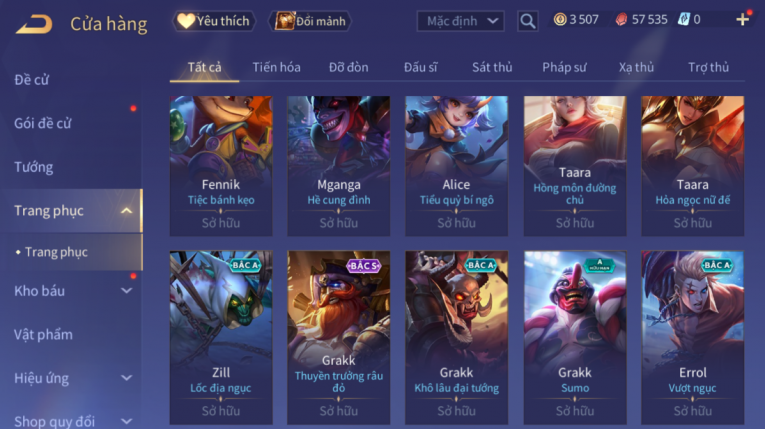The width and height of the screenshot is (765, 429).
Task: Open the search magnifier icon
Action: (527, 21)
